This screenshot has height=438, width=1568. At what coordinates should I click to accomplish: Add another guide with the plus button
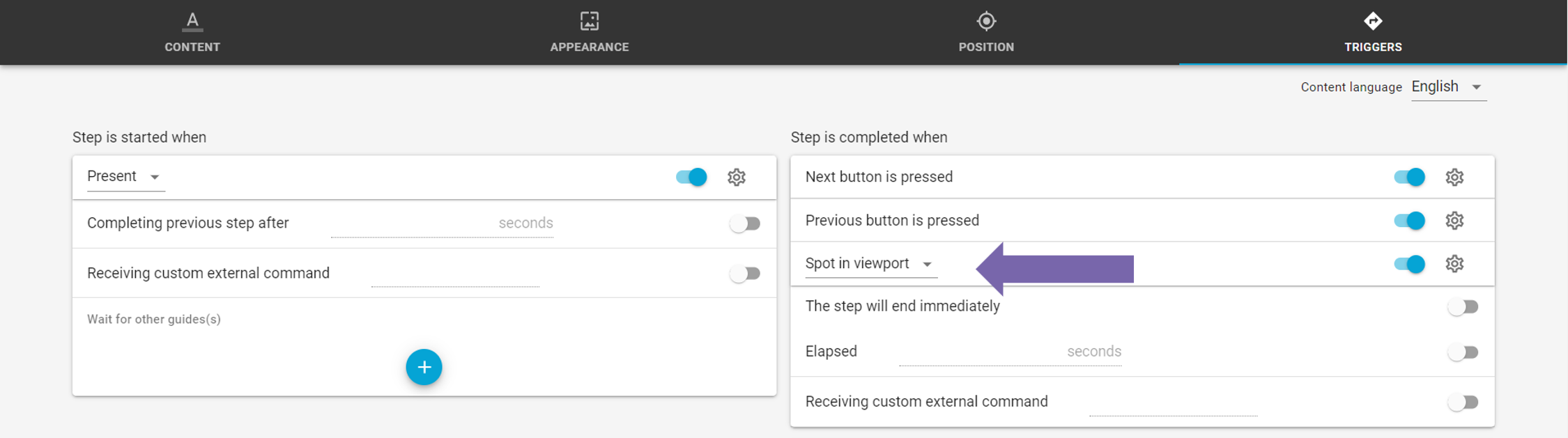pyautogui.click(x=424, y=367)
